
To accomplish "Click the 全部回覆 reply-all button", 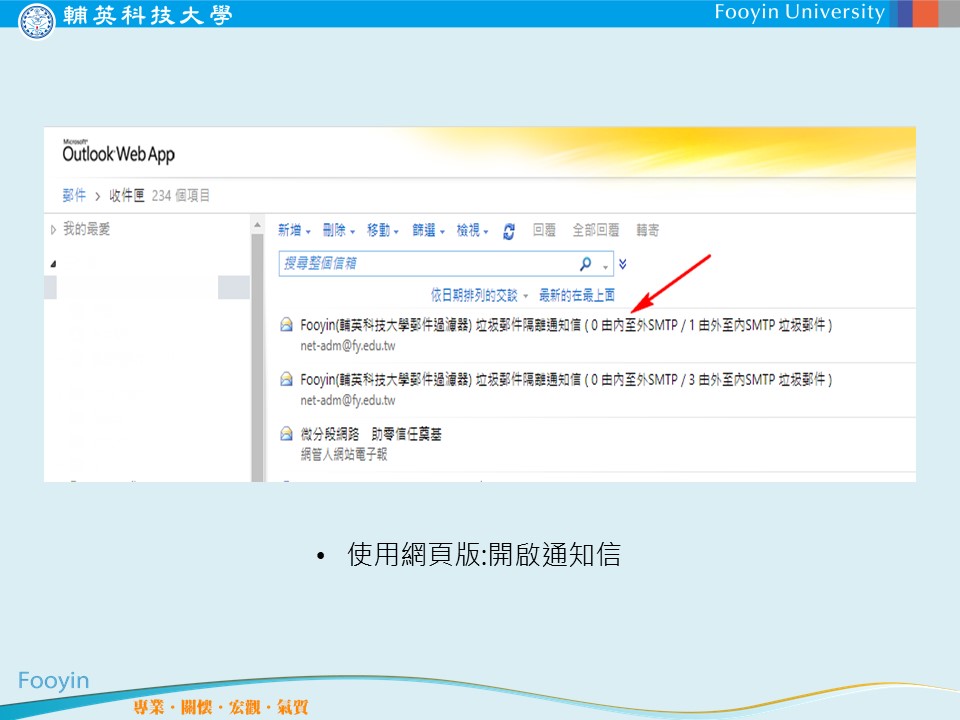I will click(596, 230).
